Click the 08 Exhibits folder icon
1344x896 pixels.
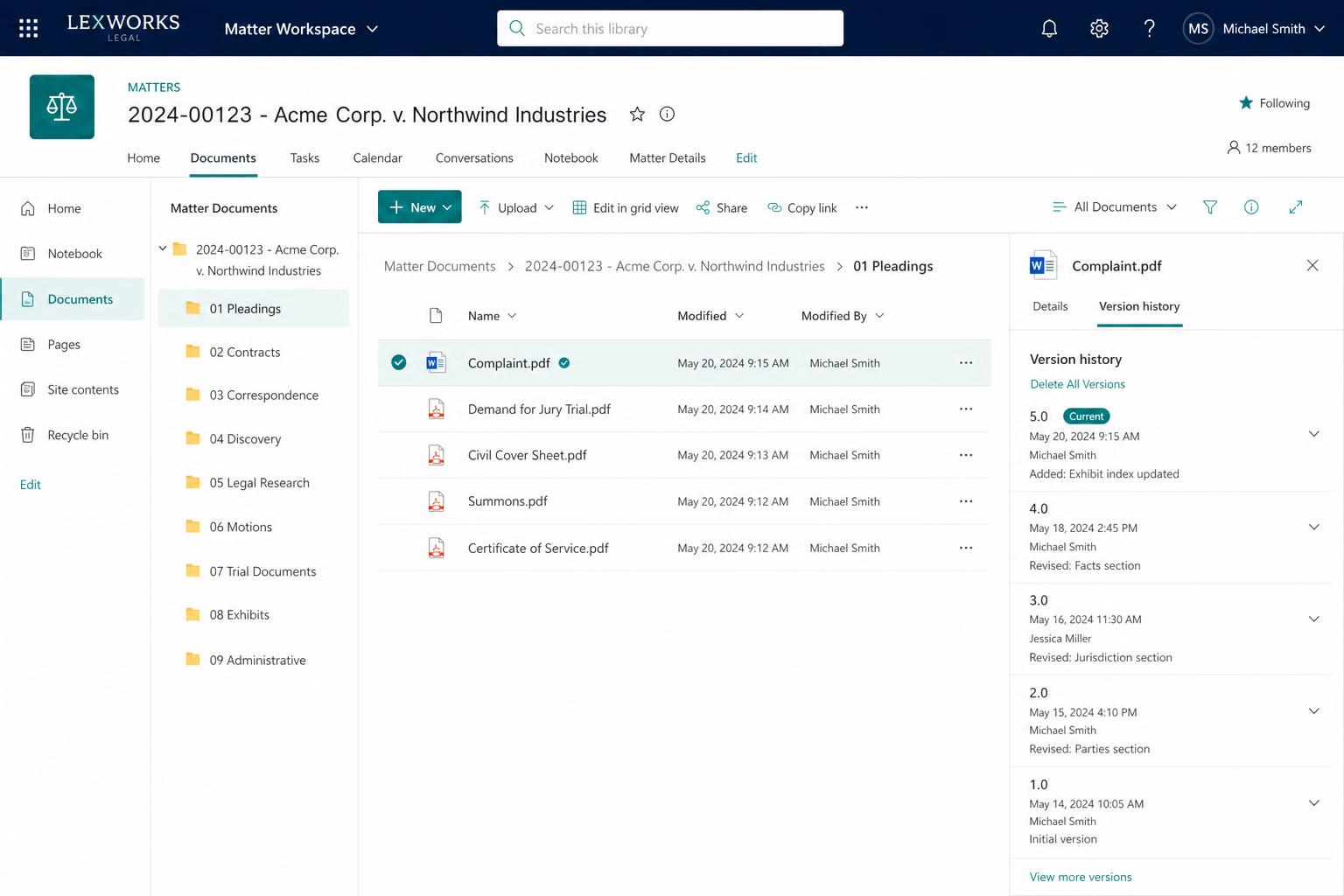(x=193, y=614)
